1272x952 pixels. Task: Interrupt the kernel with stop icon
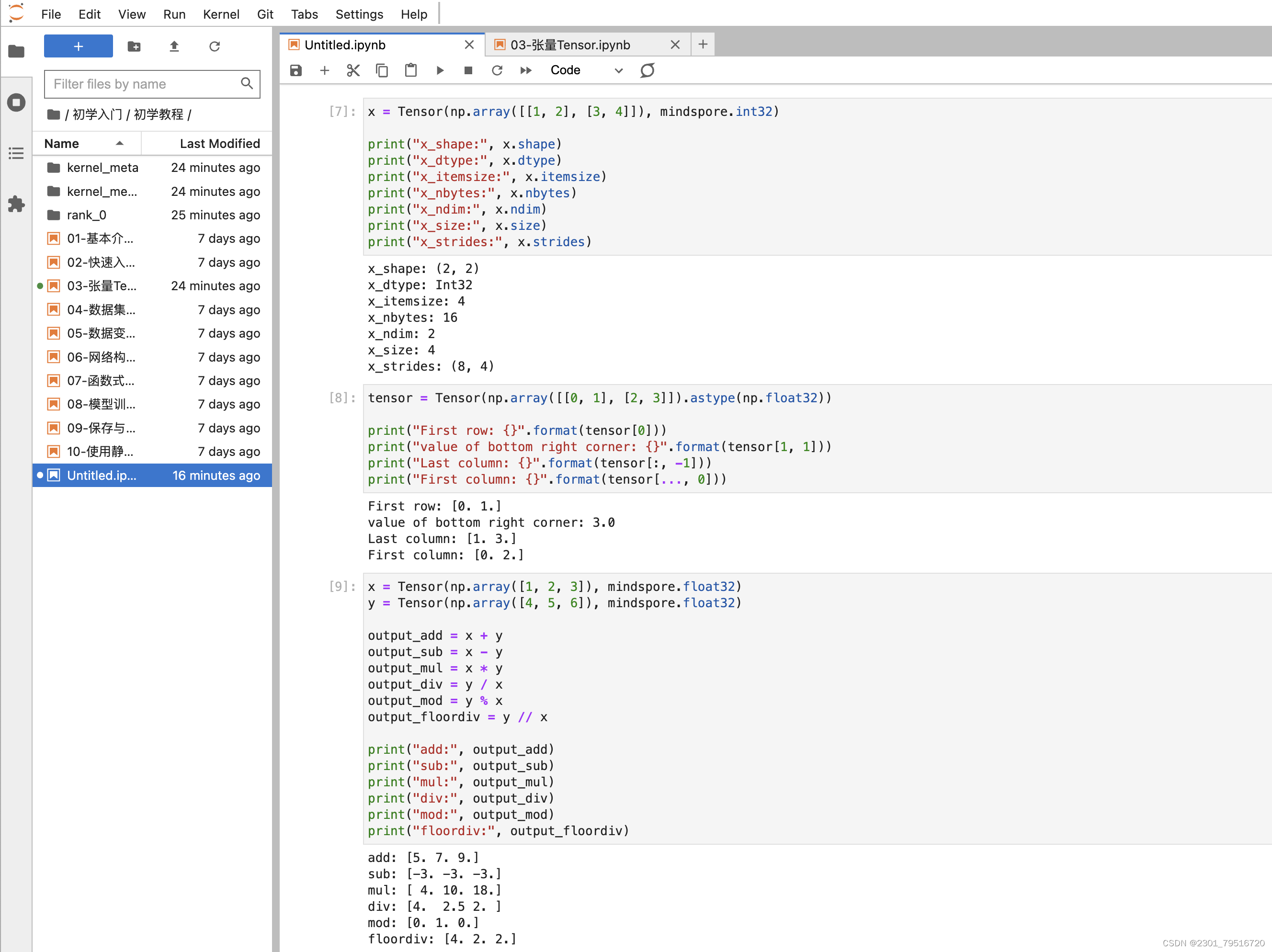pos(468,70)
